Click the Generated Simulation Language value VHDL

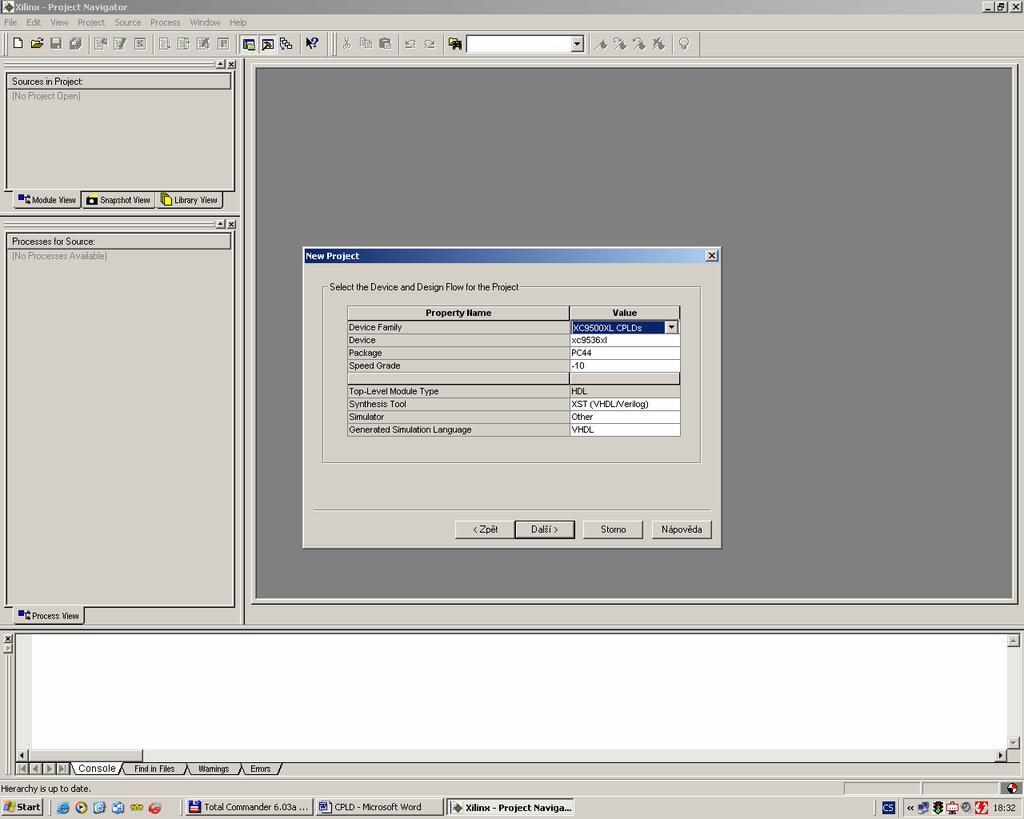[624, 430]
